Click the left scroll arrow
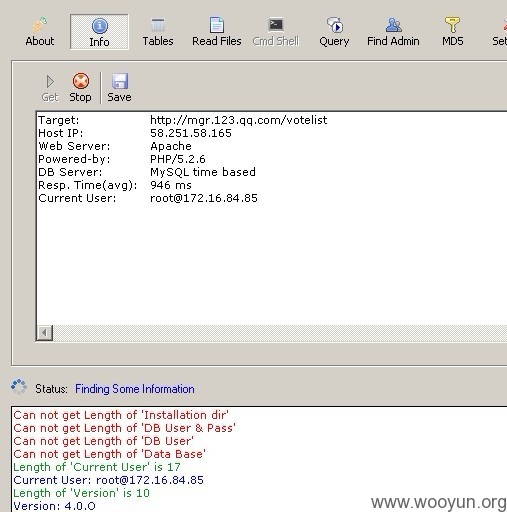The height and width of the screenshot is (512, 507). pos(45,333)
